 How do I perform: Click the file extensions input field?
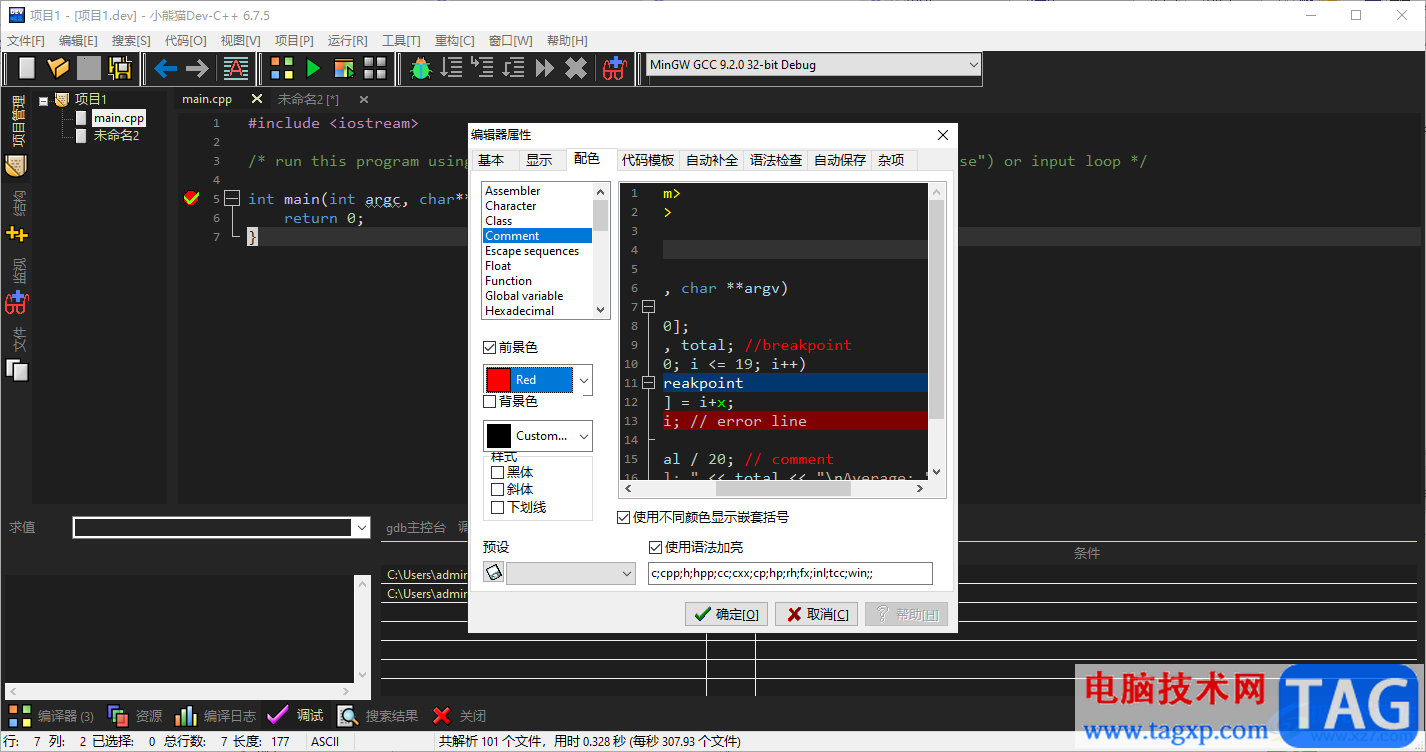790,573
